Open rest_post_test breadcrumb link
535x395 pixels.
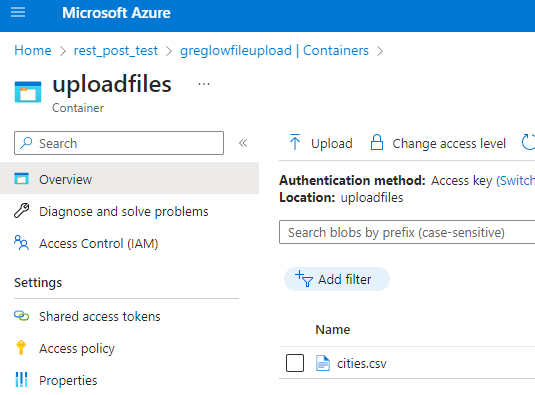point(116,50)
